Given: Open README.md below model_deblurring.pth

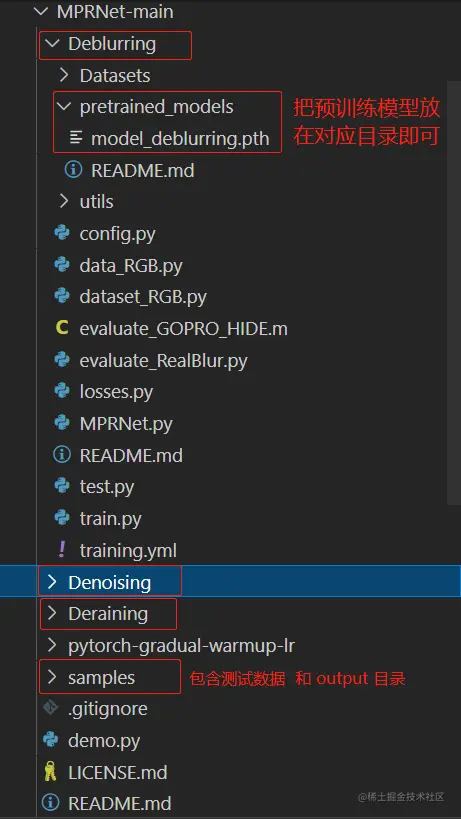Looking at the screenshot, I should [x=143, y=170].
